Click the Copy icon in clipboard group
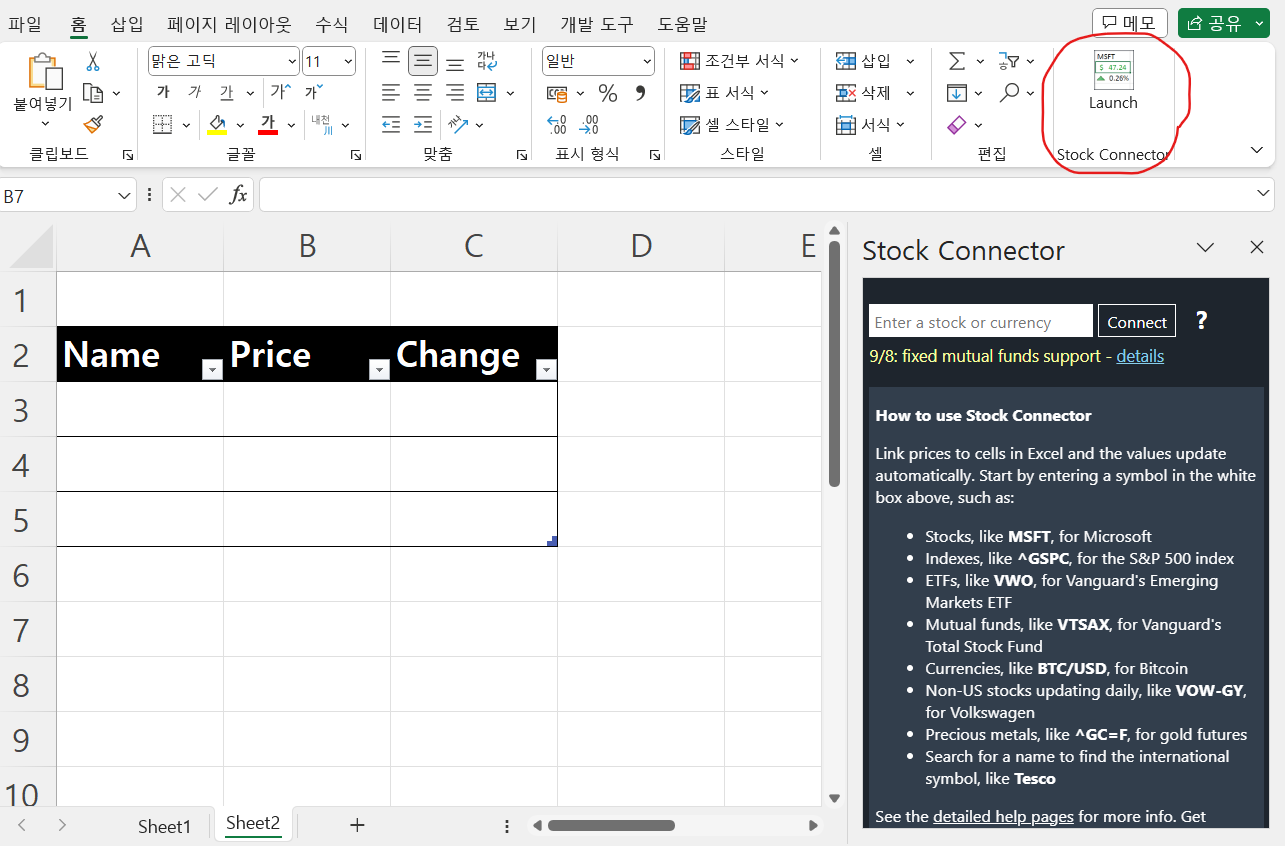This screenshot has height=847, width=1285. (93, 93)
